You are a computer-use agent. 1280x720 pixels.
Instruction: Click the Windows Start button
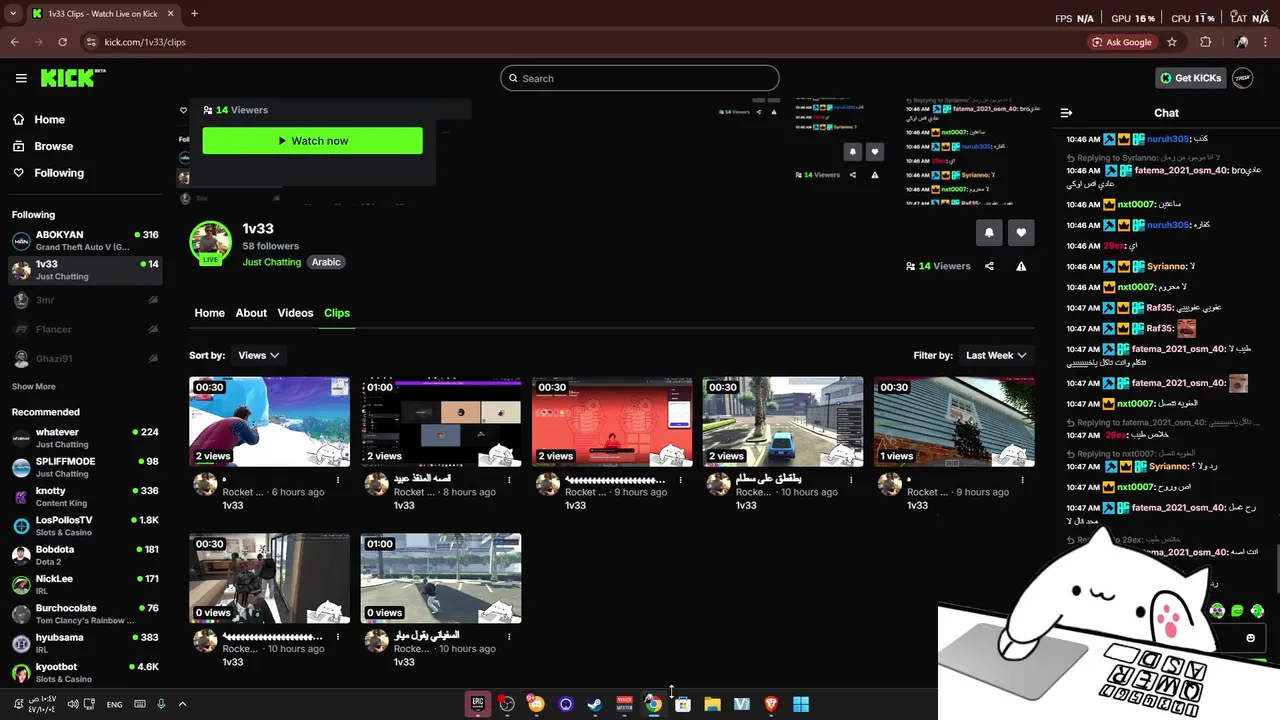coord(801,704)
